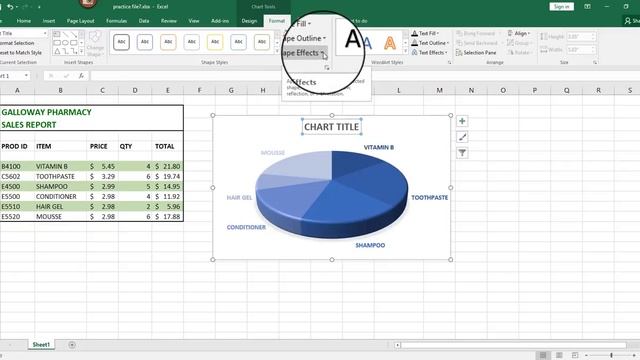Apply the blue WordArt style
Screen dimensions: 640x360
(367, 43)
